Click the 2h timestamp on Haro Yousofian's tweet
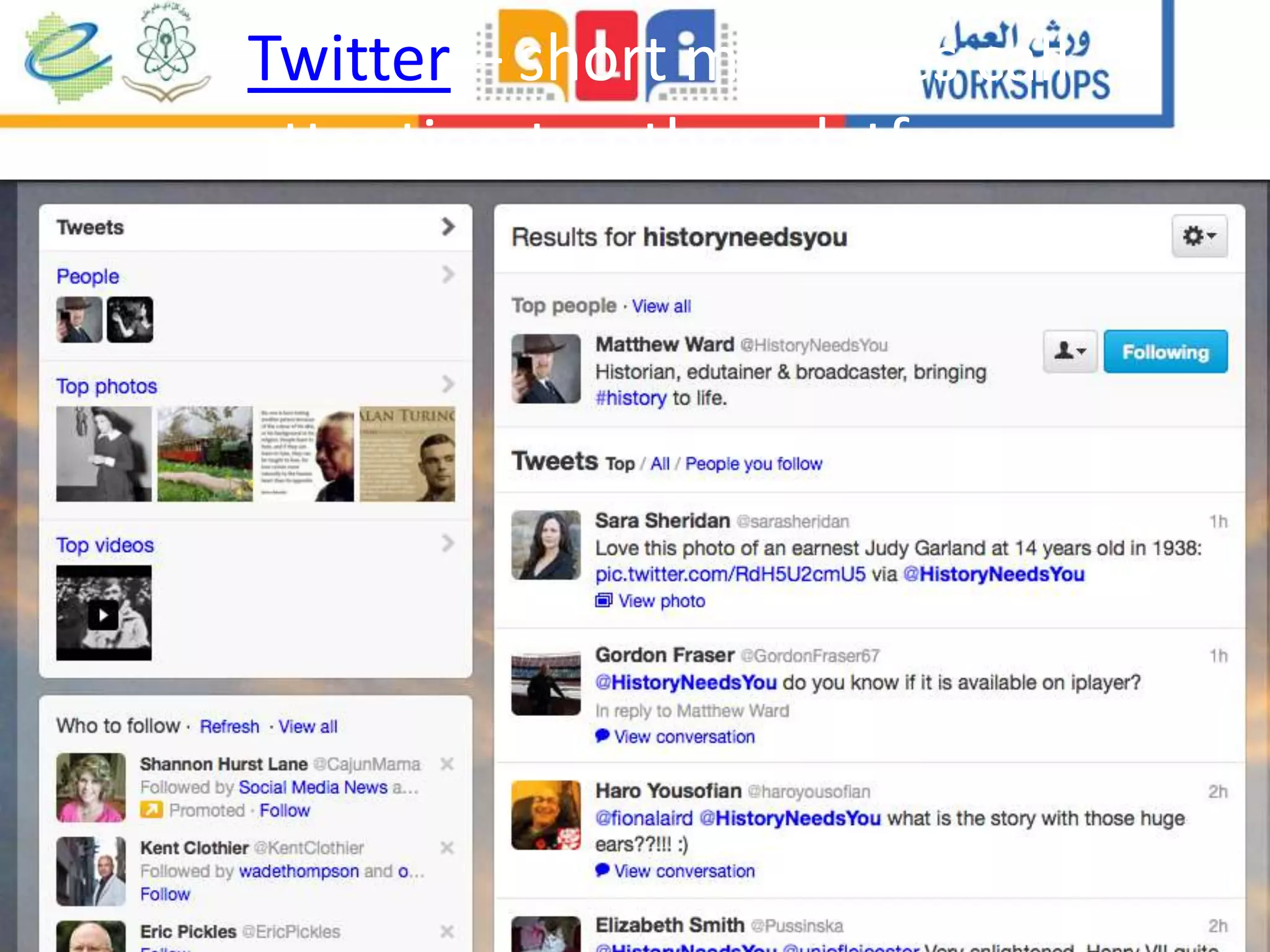This screenshot has height=952, width=1270. (x=1218, y=791)
